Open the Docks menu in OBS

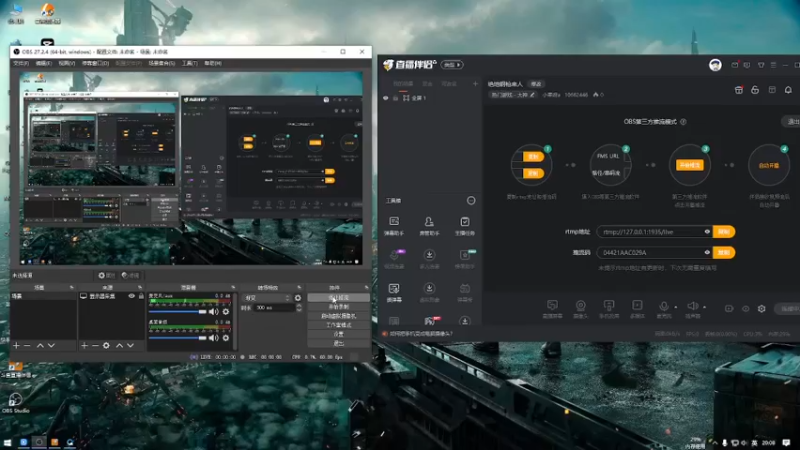pos(95,63)
